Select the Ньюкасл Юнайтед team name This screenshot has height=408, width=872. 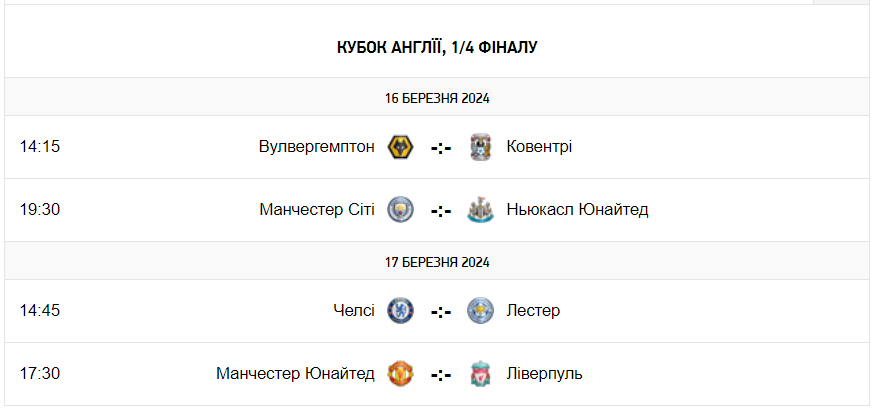click(577, 210)
